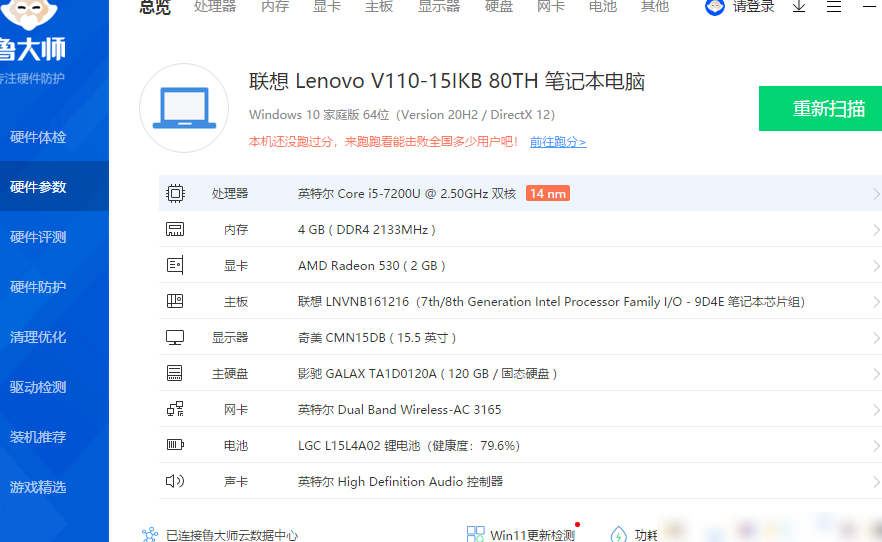Click the memory module icon
The width and height of the screenshot is (882, 542).
pos(175,229)
